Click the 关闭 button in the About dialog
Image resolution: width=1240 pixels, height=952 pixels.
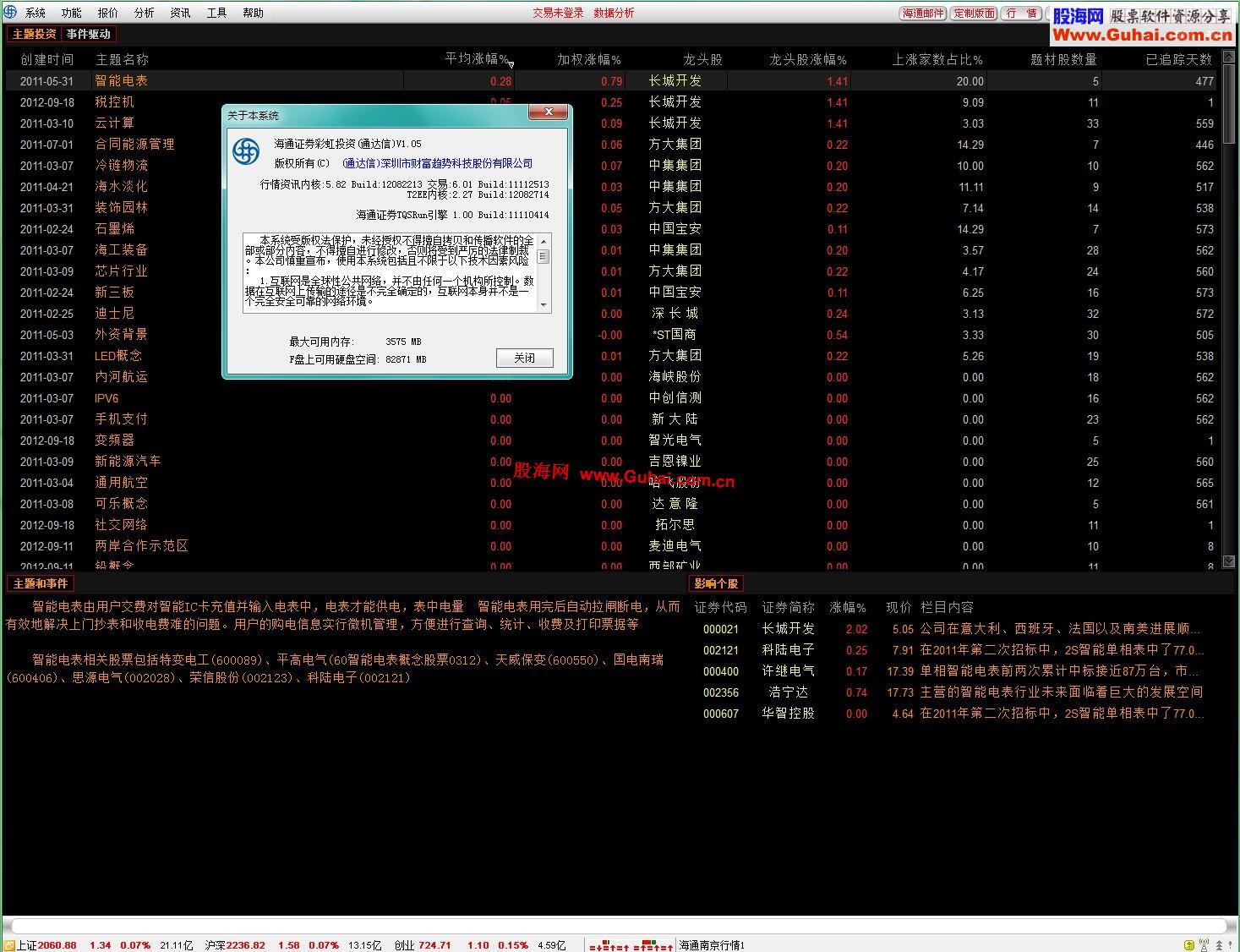pos(524,358)
